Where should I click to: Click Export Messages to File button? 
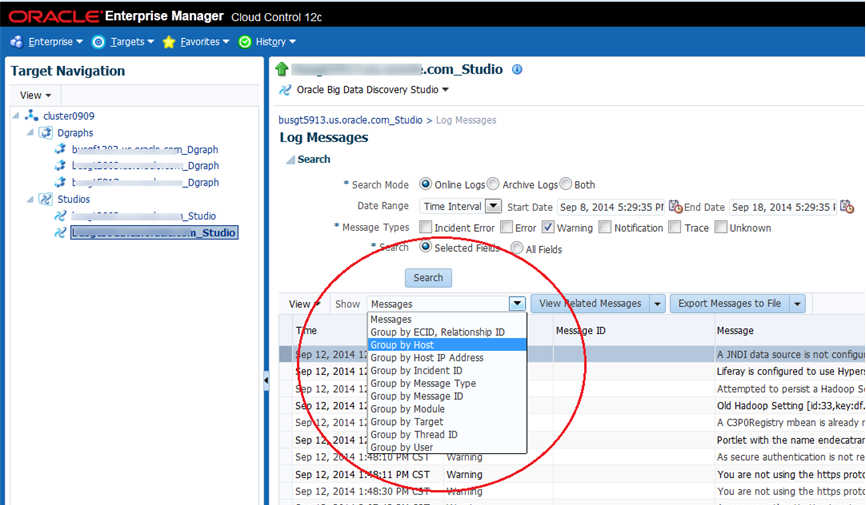click(x=730, y=303)
